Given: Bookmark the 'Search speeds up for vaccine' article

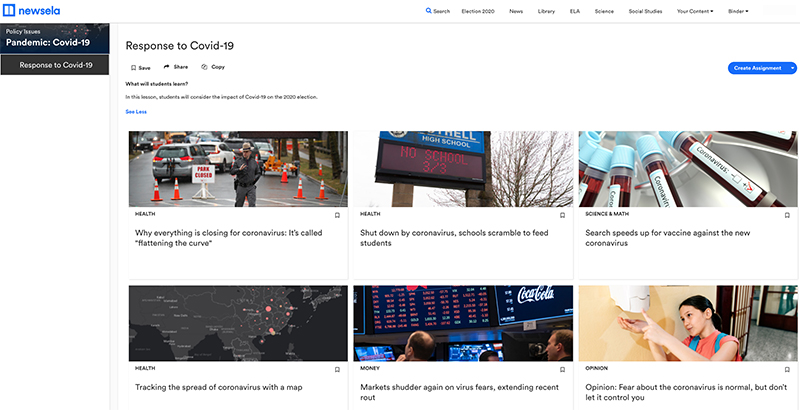Looking at the screenshot, I should click(787, 215).
